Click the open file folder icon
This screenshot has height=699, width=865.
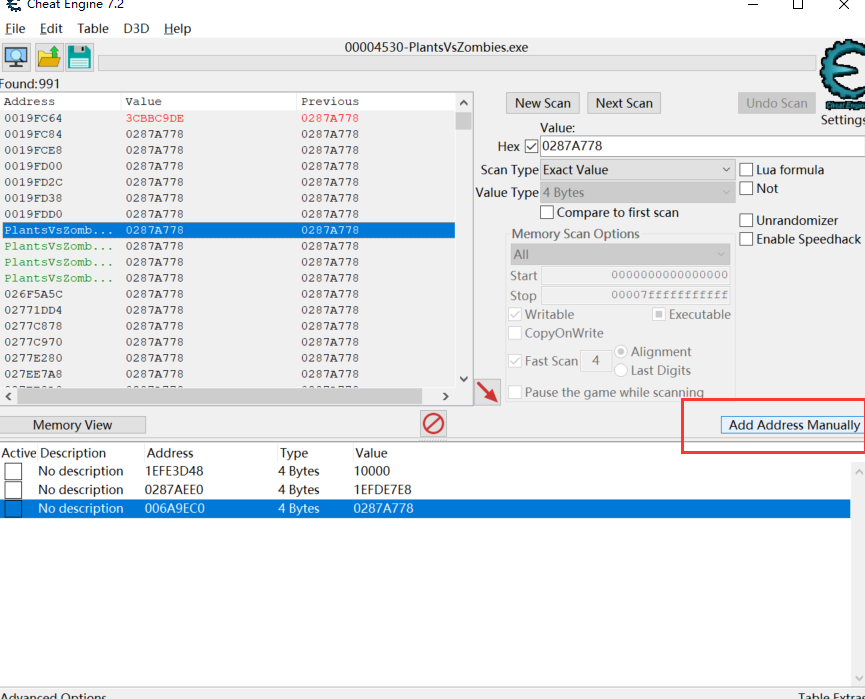[49, 57]
